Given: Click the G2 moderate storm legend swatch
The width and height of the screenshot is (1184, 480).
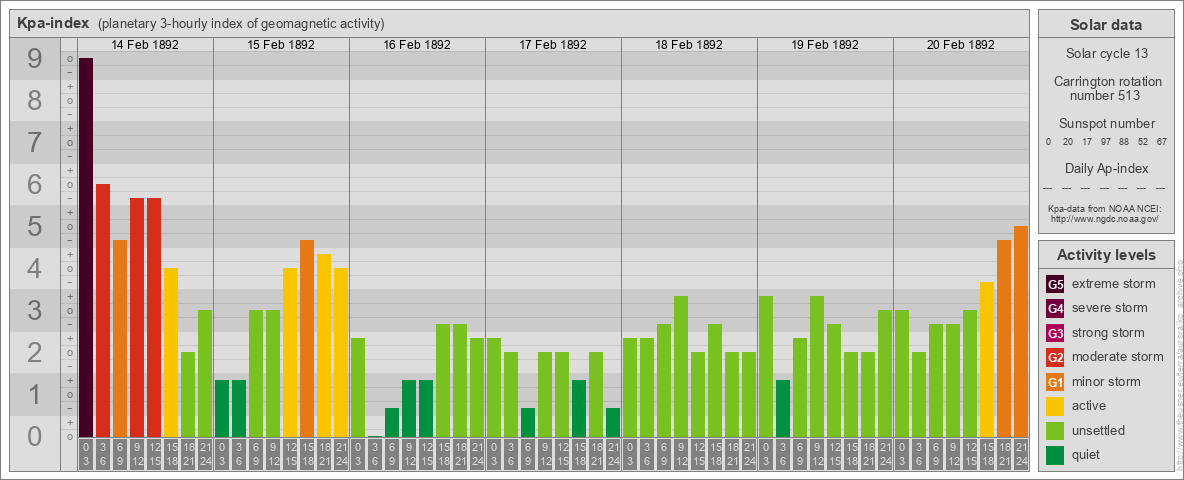Looking at the screenshot, I should coord(1055,357).
